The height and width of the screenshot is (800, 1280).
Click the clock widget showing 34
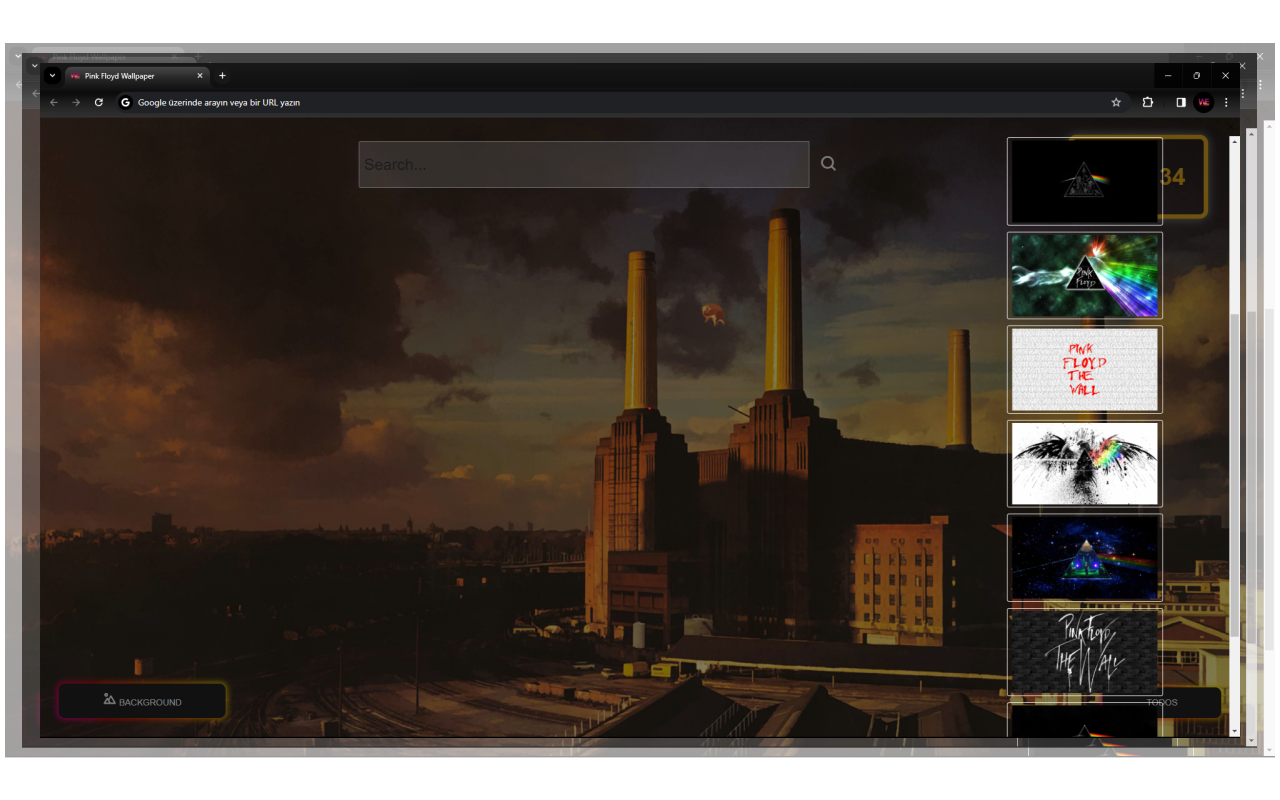pyautogui.click(x=1184, y=177)
